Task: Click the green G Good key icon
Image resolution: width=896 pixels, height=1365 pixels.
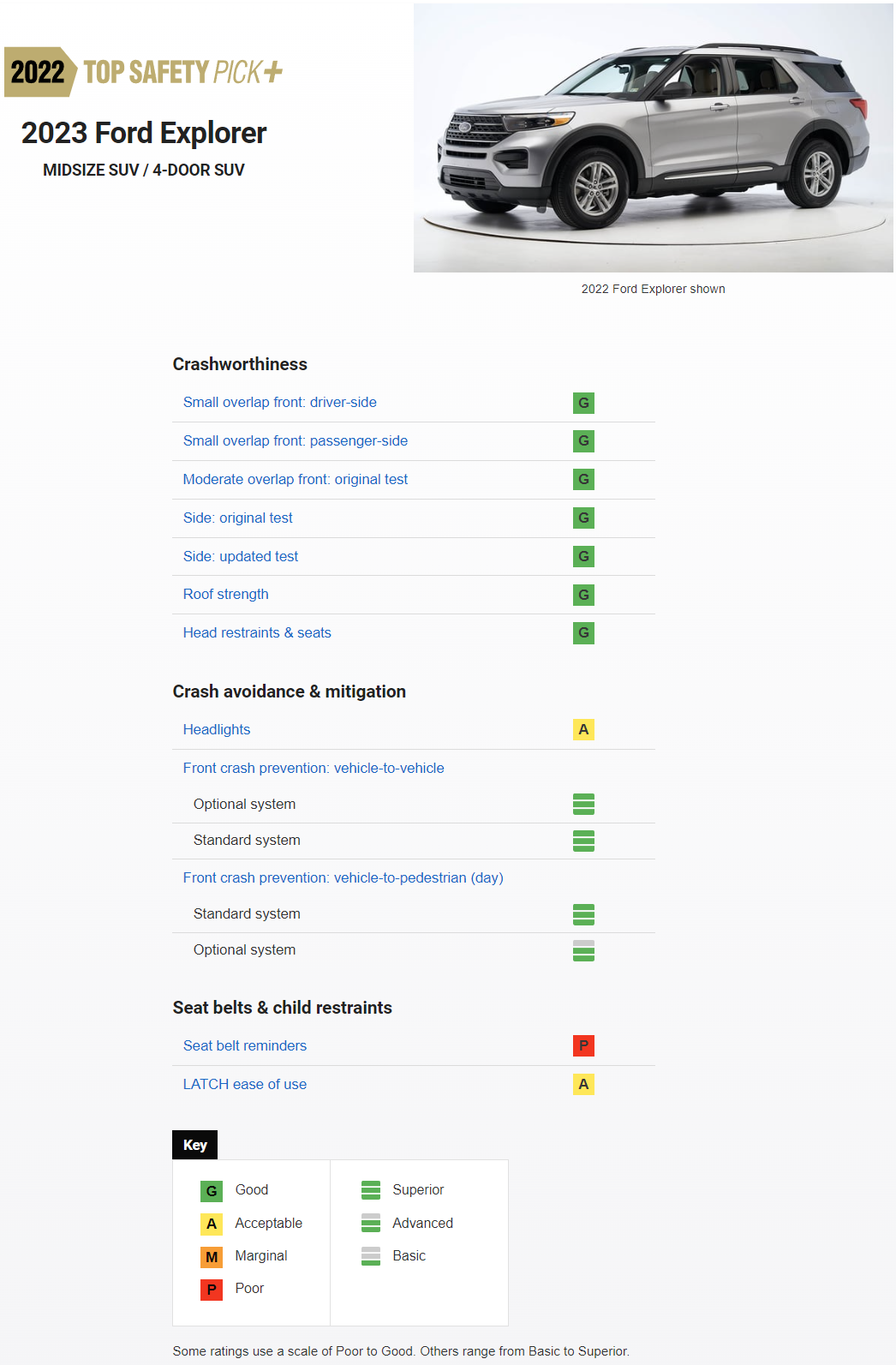Action: (x=212, y=1191)
